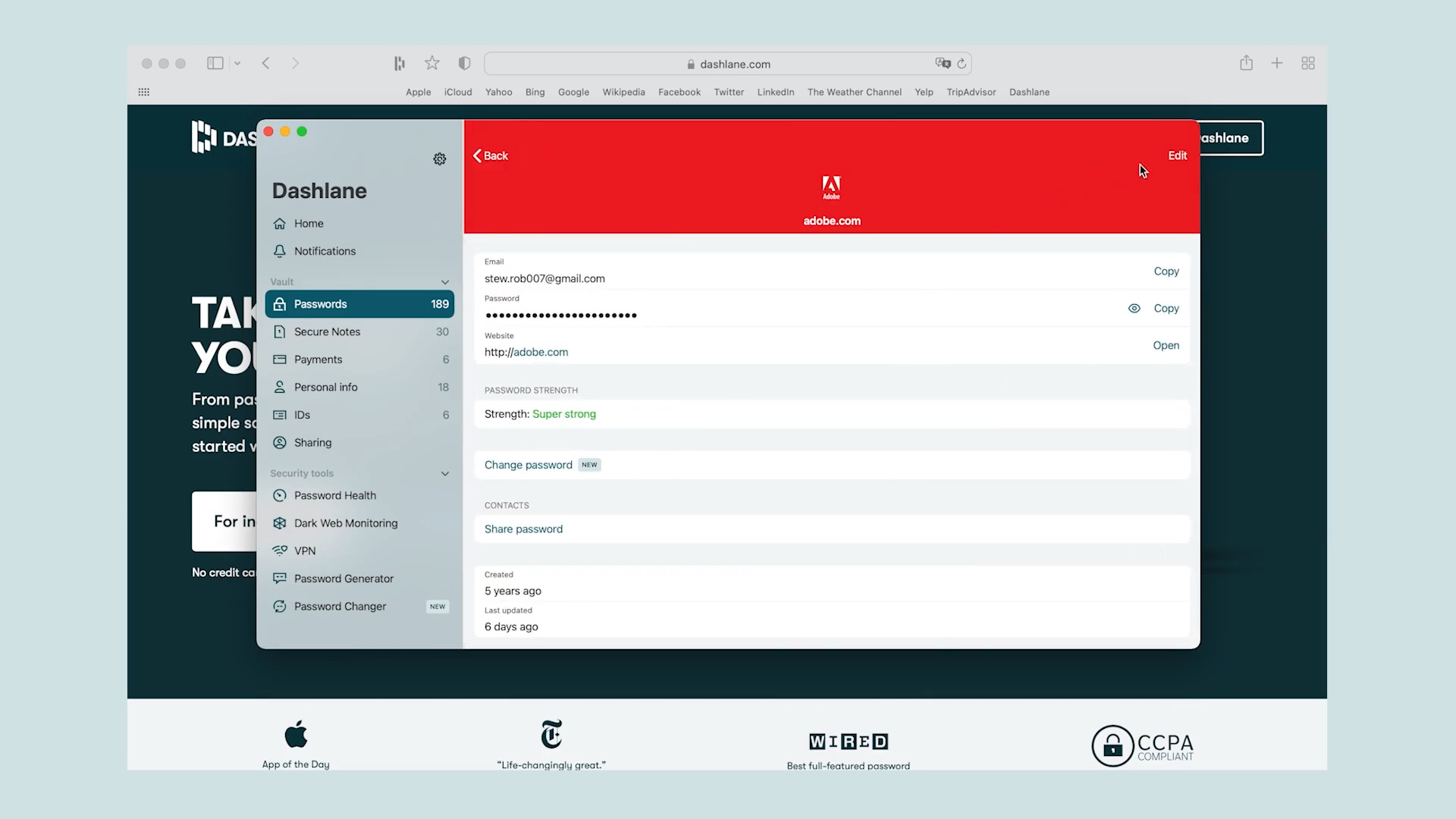The image size is (1456, 819).
Task: Click the Password Changer refresh icon
Action: coord(280,607)
